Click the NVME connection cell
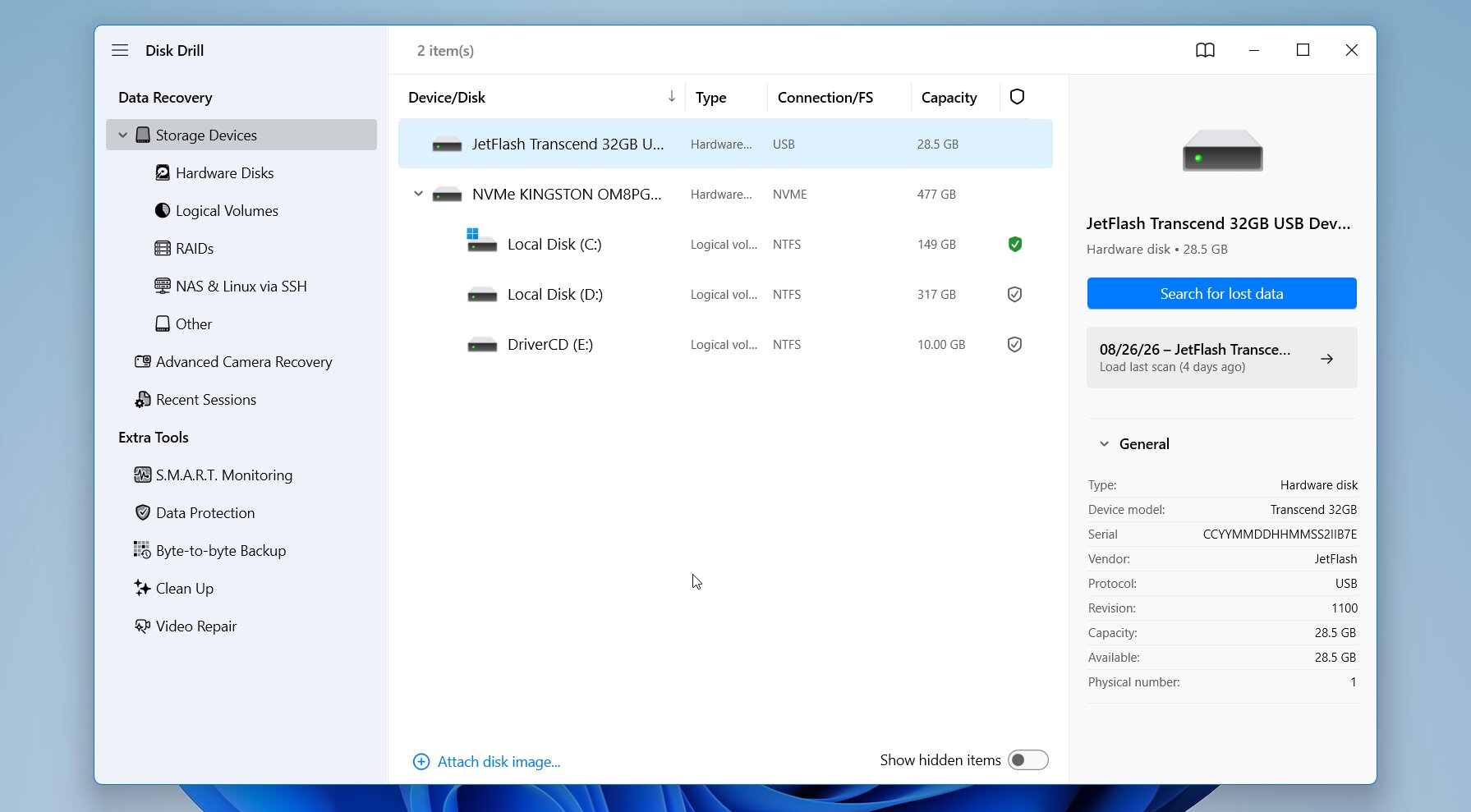This screenshot has height=812, width=1471. [x=790, y=194]
